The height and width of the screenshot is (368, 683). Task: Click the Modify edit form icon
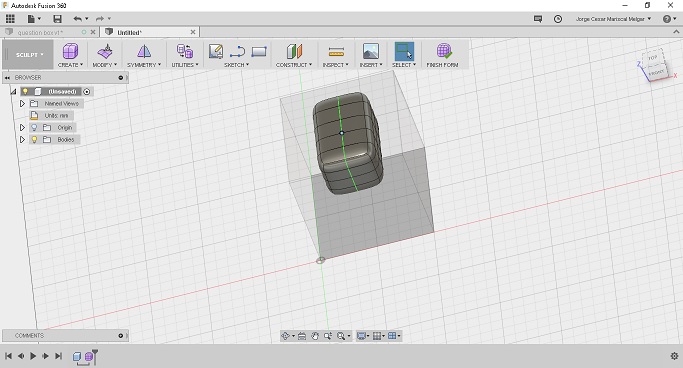pos(105,51)
